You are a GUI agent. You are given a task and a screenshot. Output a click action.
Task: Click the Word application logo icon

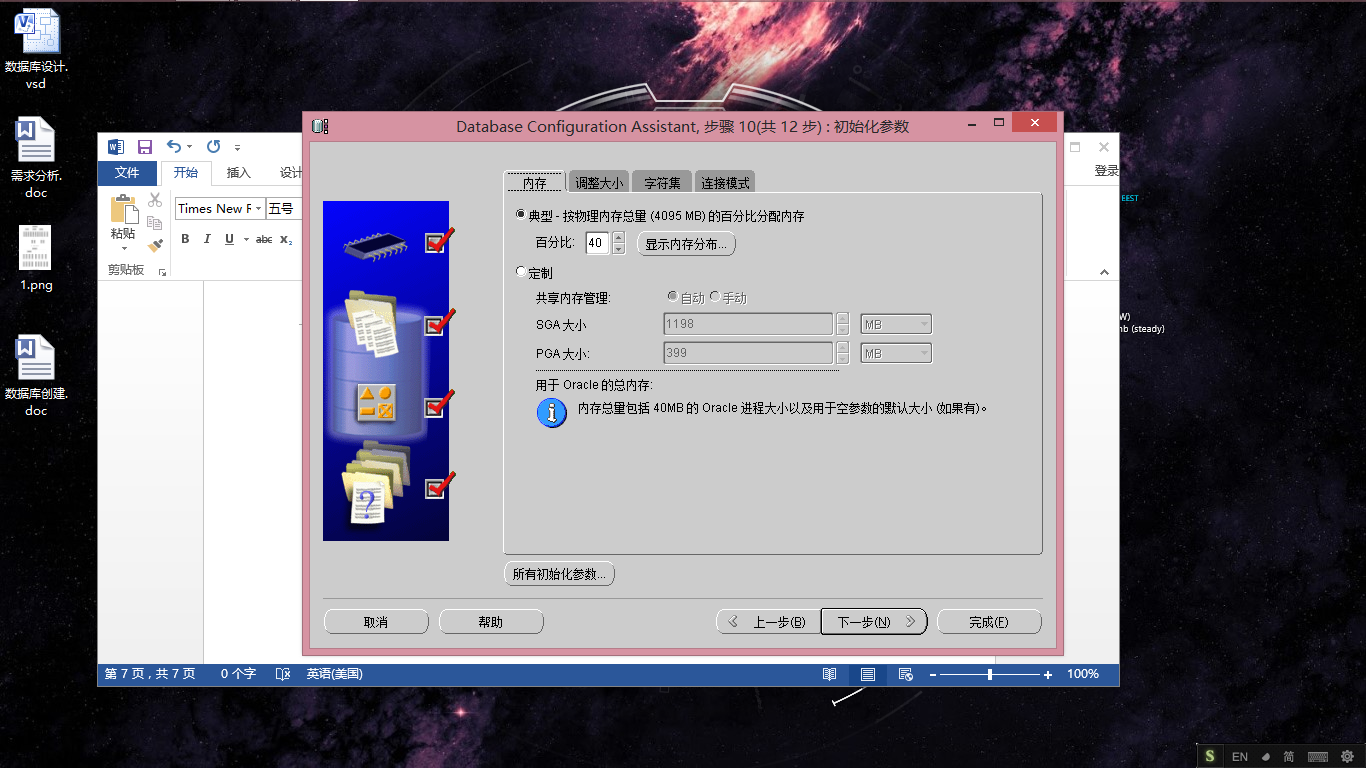coord(115,146)
